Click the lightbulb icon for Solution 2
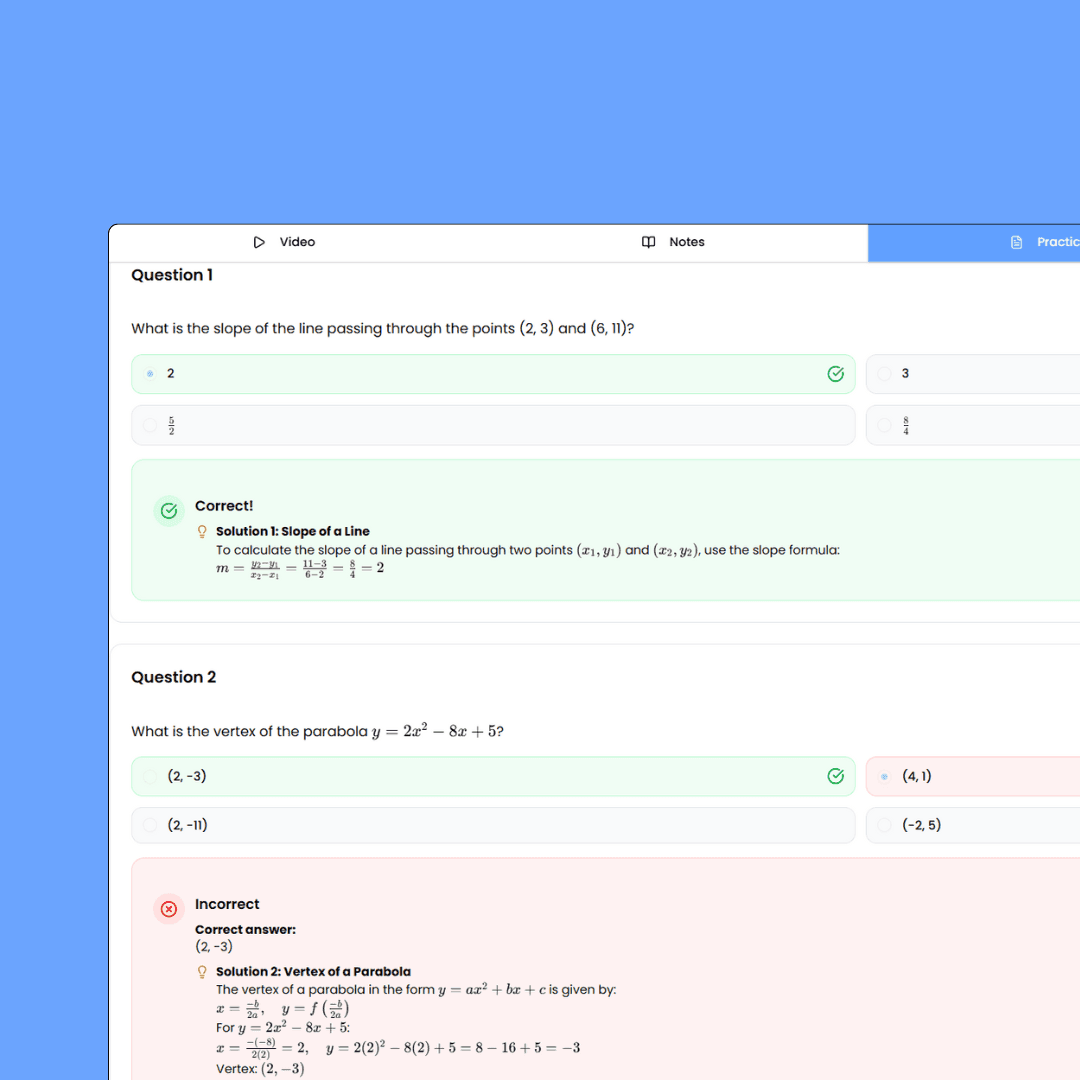1080x1080 pixels. point(202,971)
